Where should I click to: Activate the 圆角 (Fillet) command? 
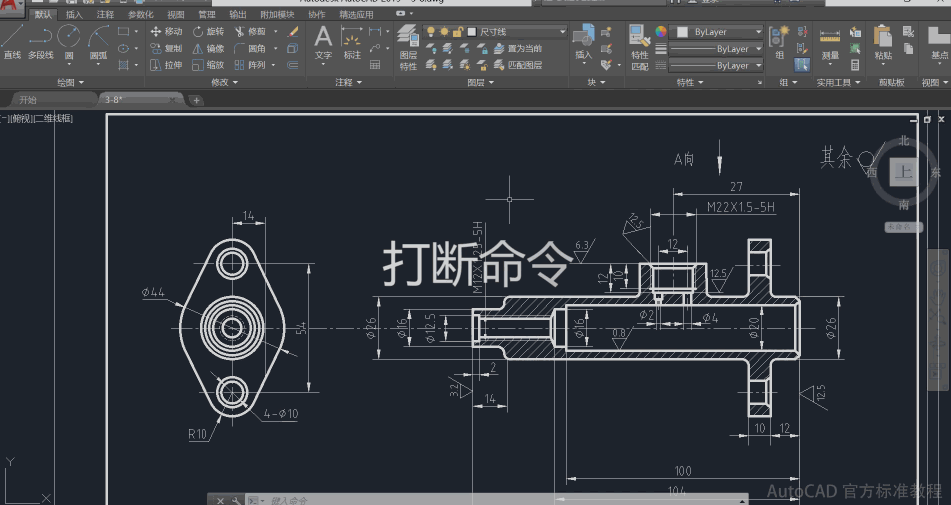tap(250, 48)
